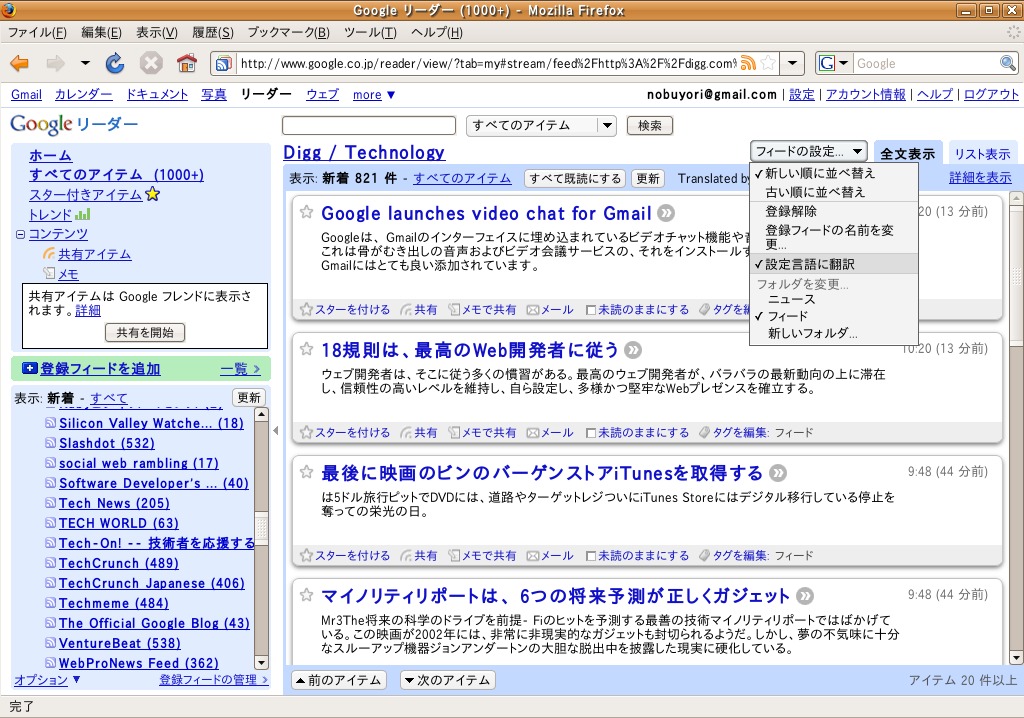1024x718 pixels.
Task: Click the TechCrunch (489) feed icon
Action: point(51,564)
